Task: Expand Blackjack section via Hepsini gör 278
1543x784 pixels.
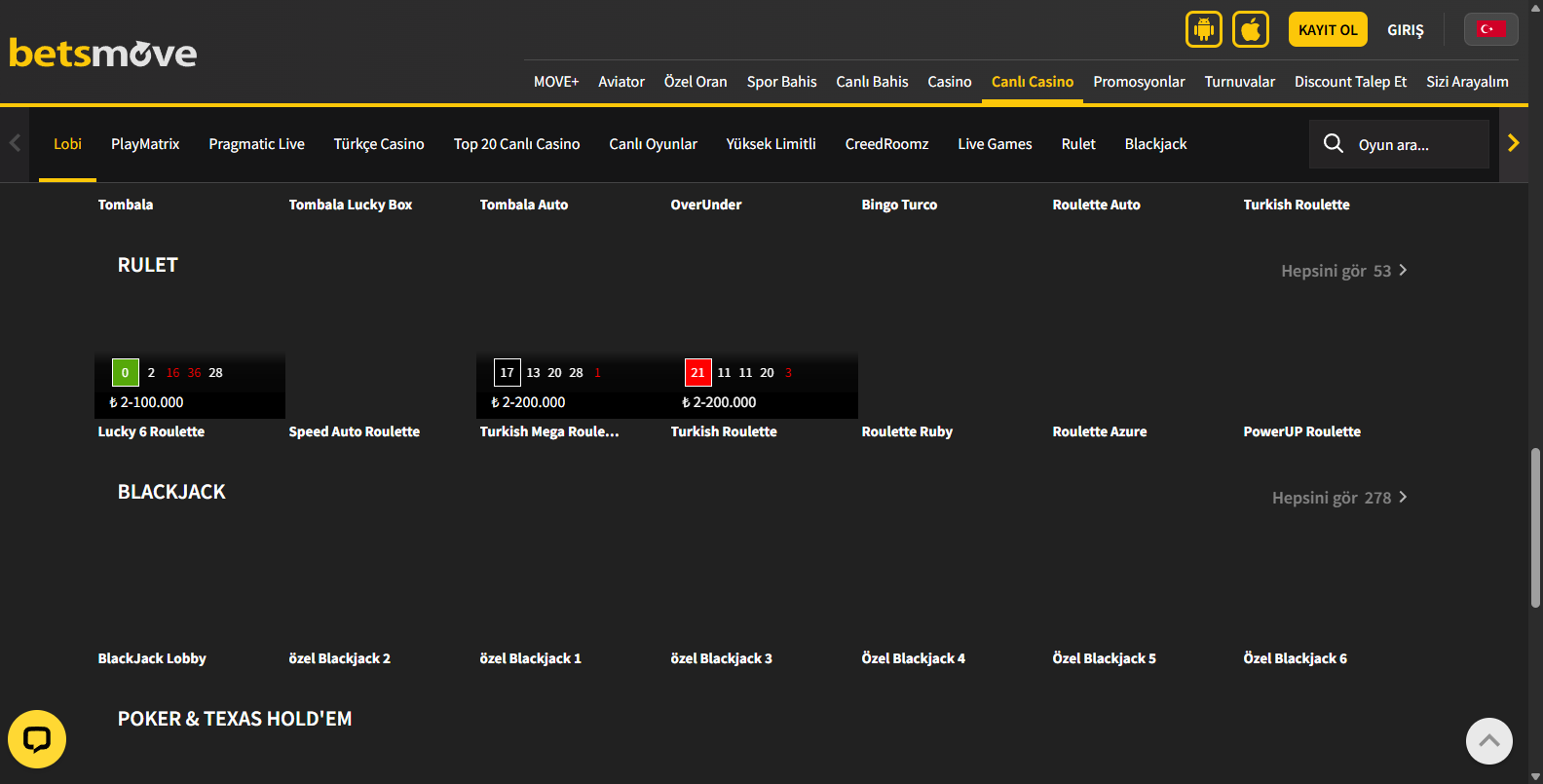Action: click(1338, 498)
